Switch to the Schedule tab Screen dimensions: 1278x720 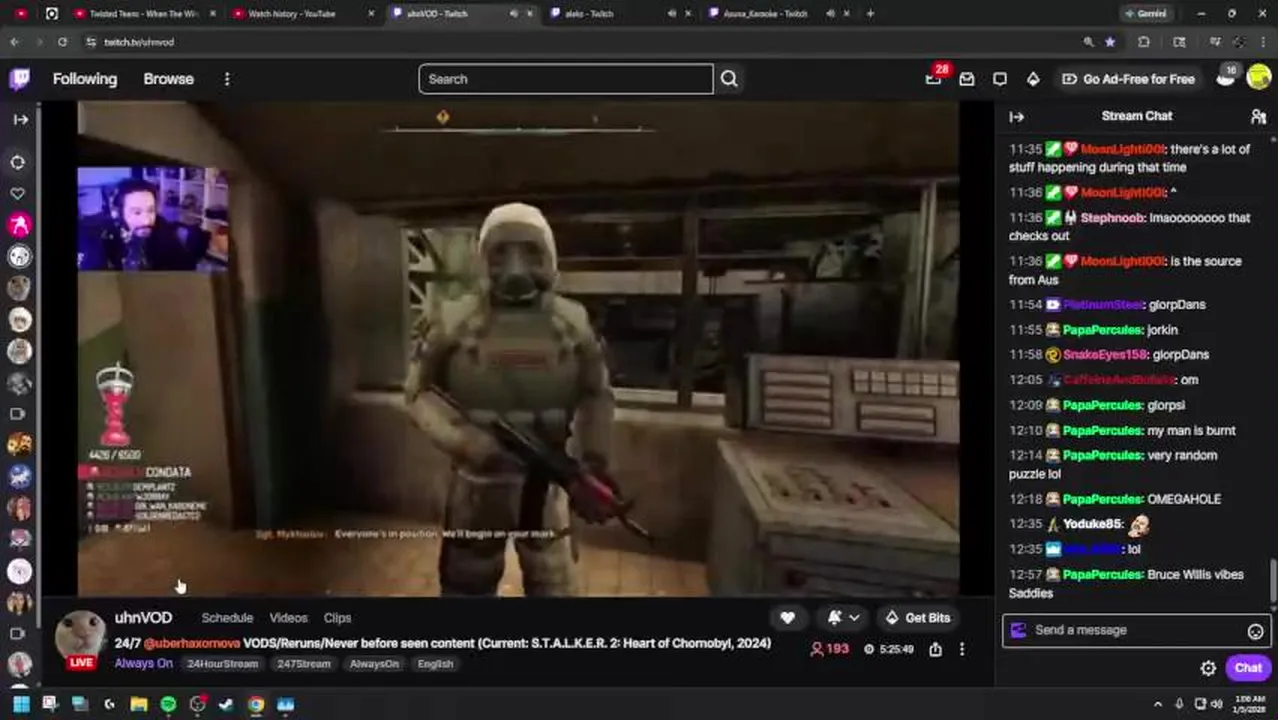[x=227, y=618]
